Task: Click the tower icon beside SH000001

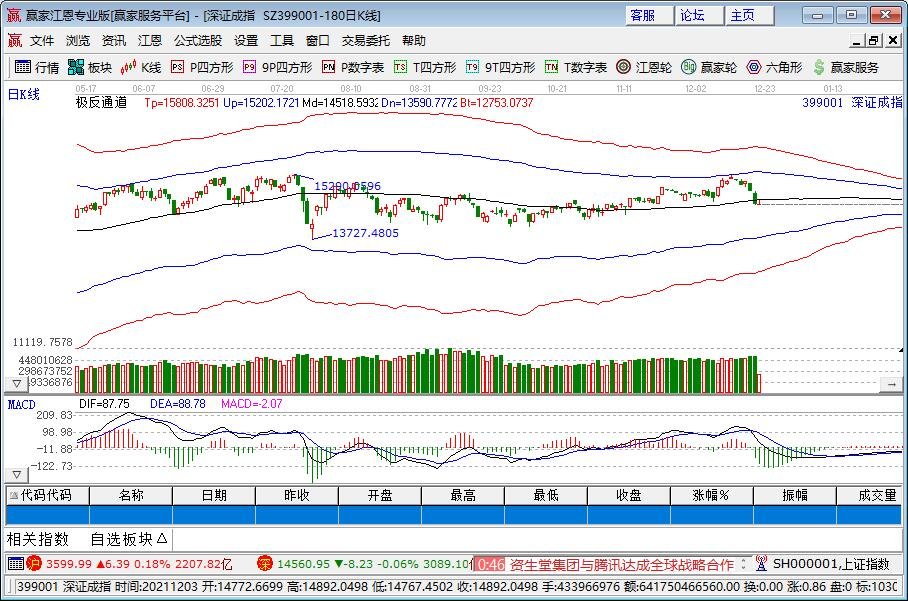Action: (x=761, y=563)
